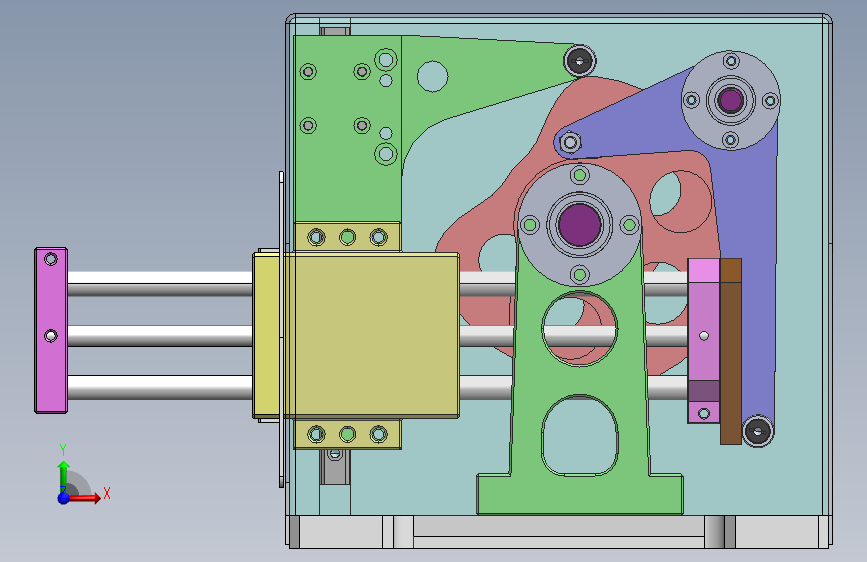The width and height of the screenshot is (867, 562).
Task: Select the top guide rod left of the slider
Action: click(160, 283)
